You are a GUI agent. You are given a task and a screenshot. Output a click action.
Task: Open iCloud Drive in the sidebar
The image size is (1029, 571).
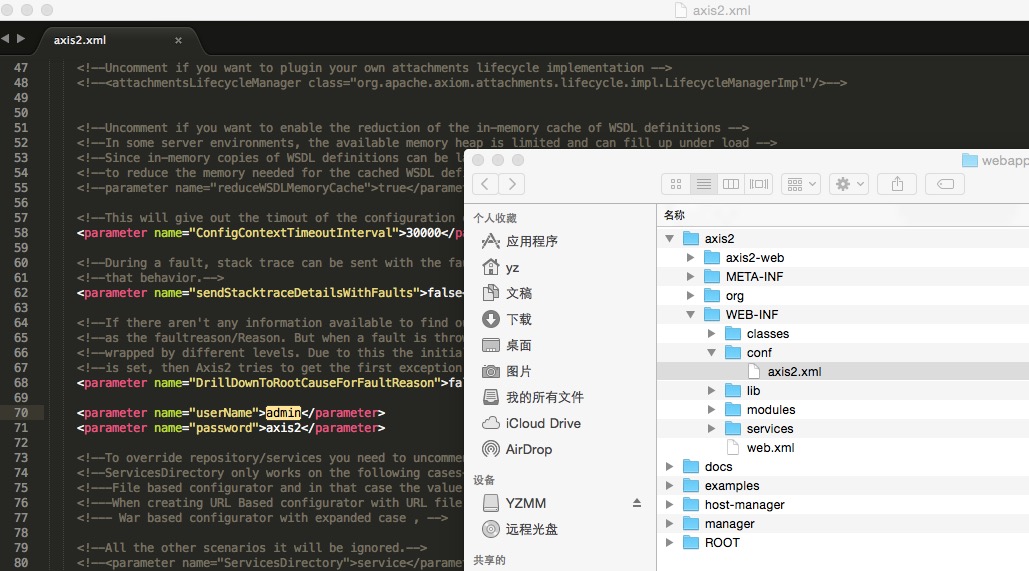click(x=532, y=423)
